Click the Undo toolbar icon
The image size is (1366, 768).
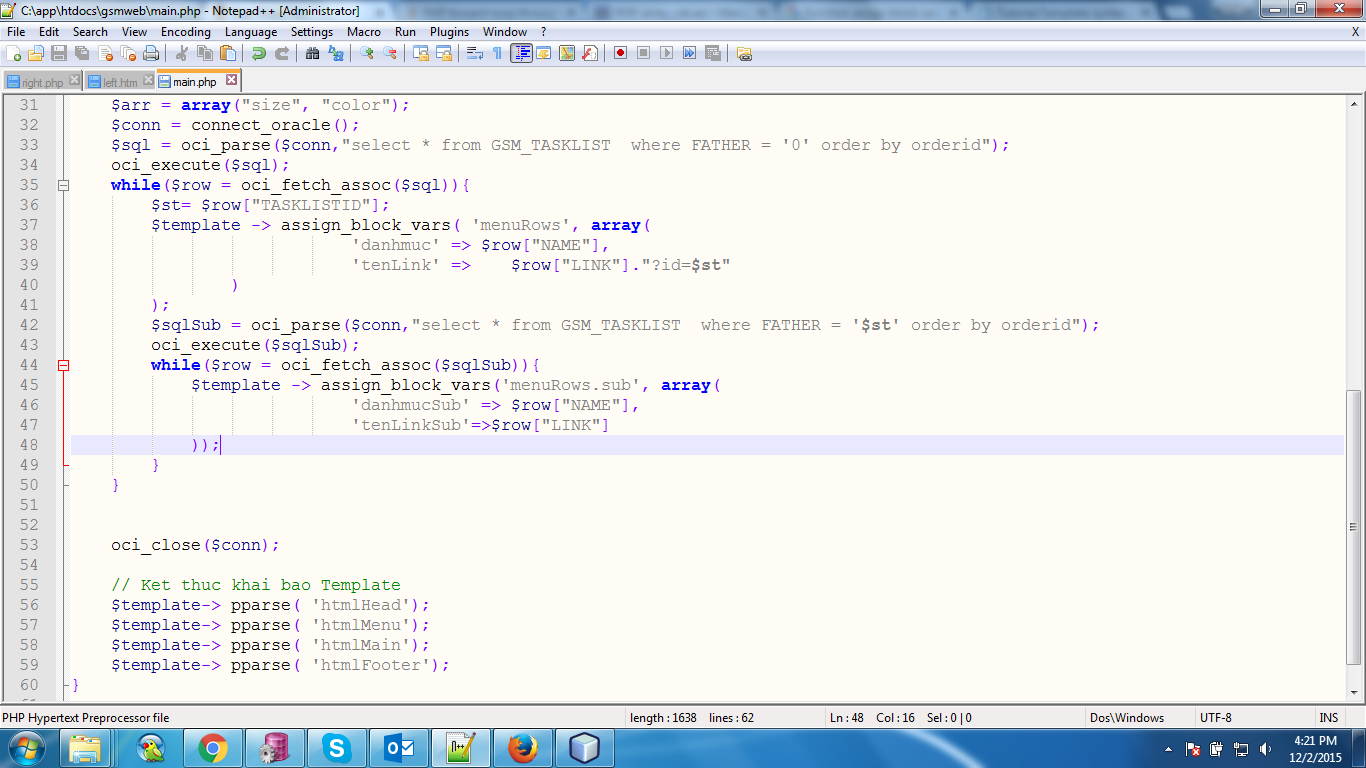point(259,53)
